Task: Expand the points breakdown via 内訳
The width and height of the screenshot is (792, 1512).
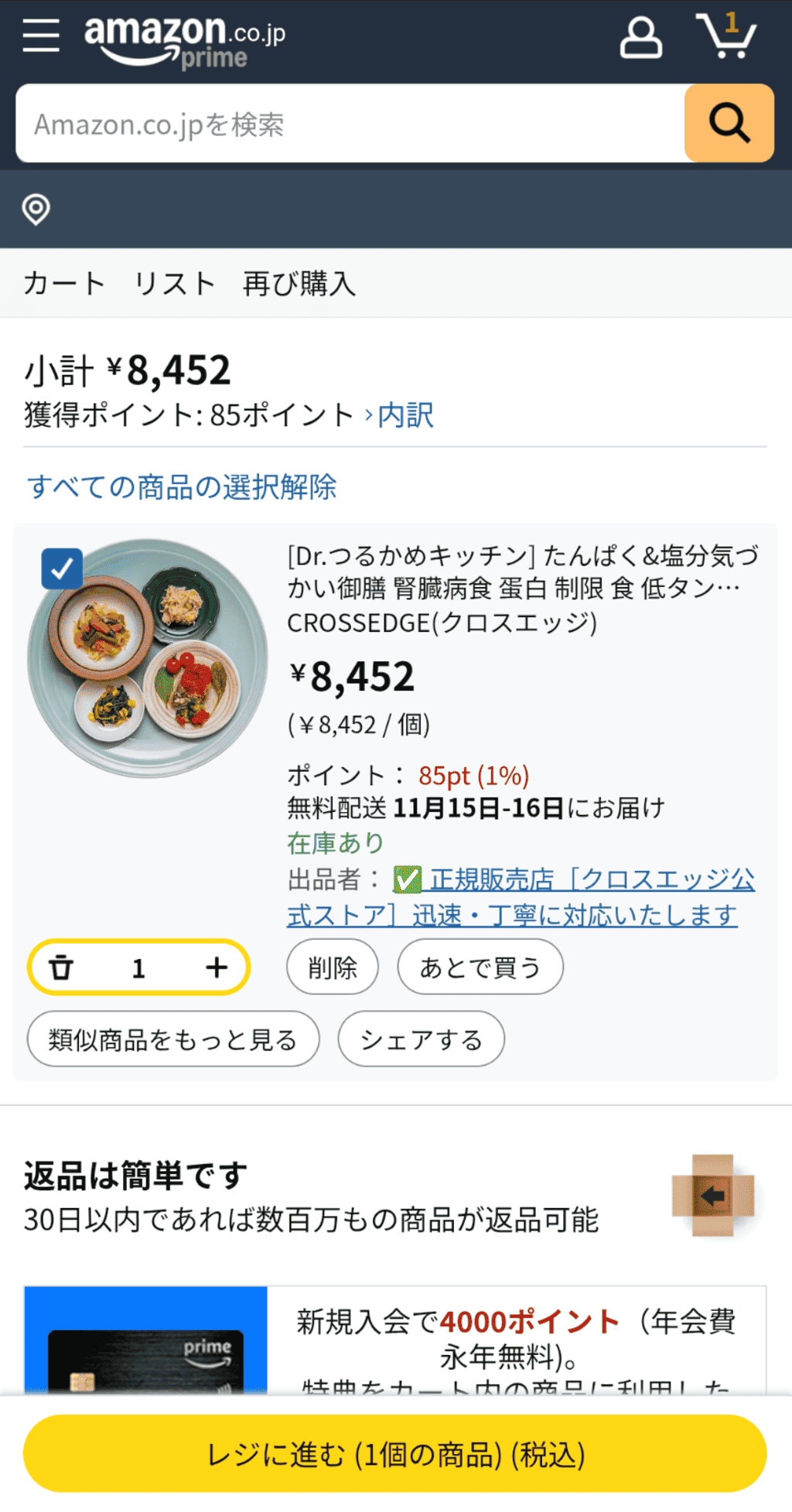Action: point(404,415)
